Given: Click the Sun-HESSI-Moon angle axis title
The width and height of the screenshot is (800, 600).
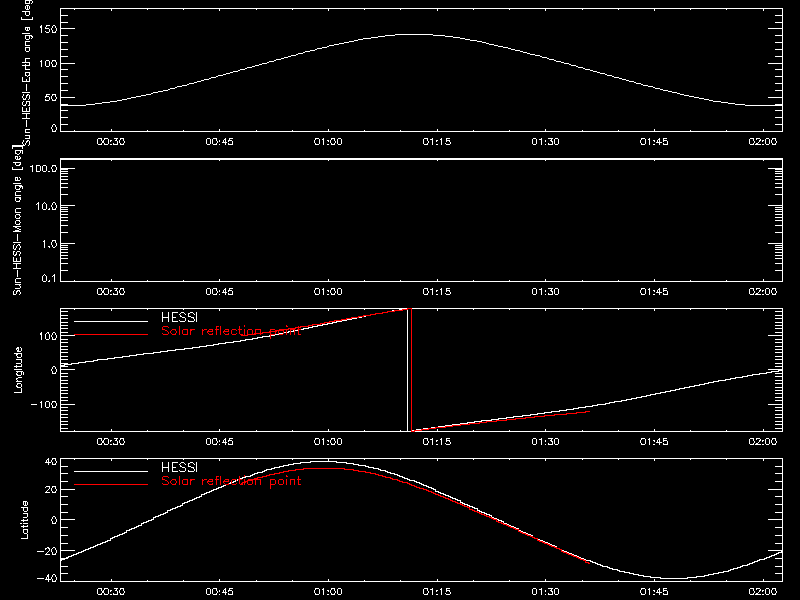Looking at the screenshot, I should [17, 220].
